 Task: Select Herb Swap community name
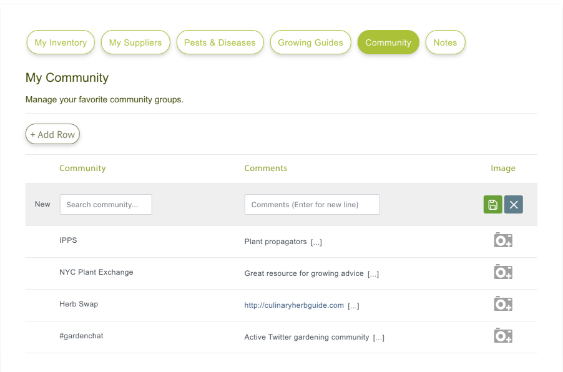point(79,304)
